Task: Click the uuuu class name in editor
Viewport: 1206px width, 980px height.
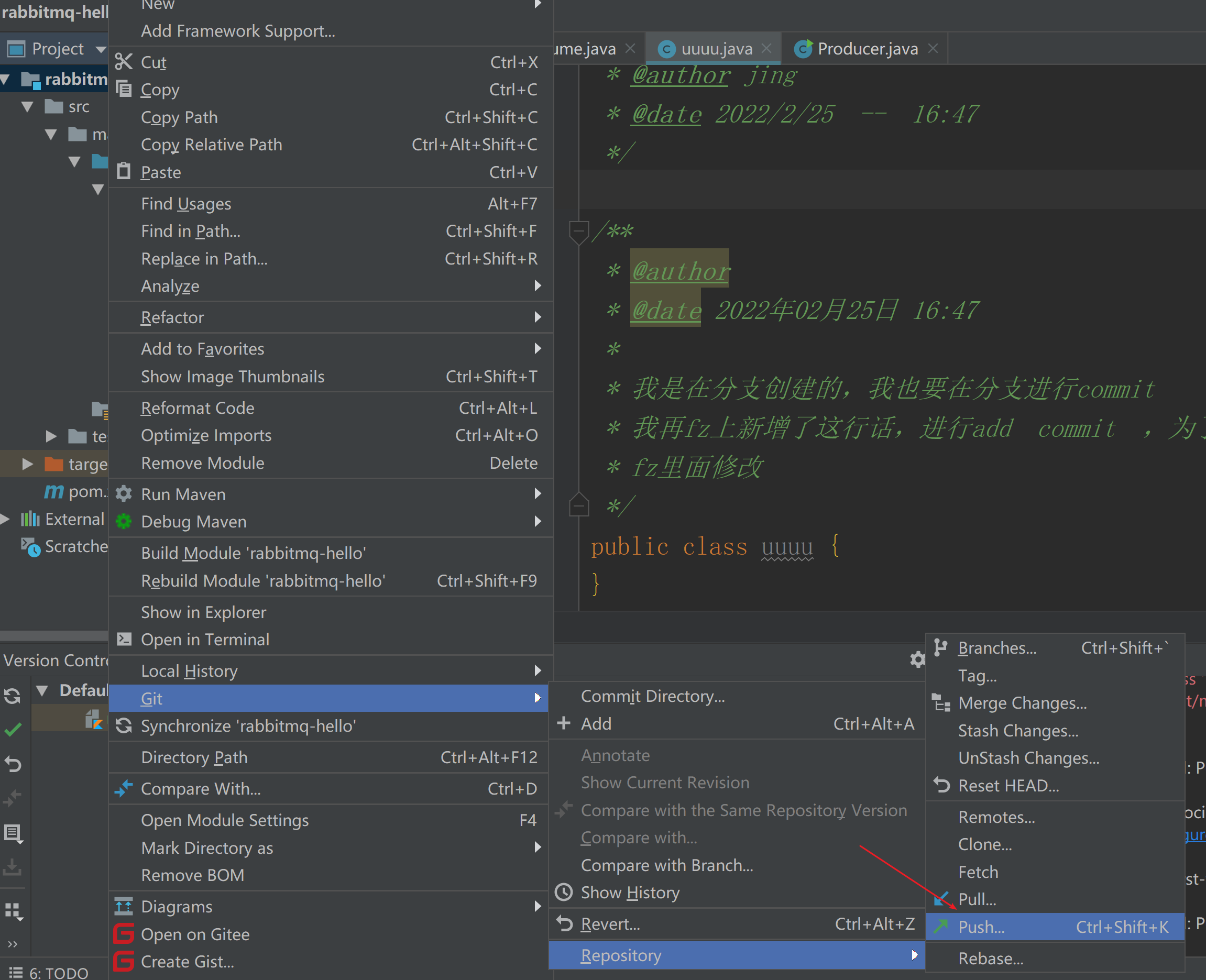Action: 786,546
